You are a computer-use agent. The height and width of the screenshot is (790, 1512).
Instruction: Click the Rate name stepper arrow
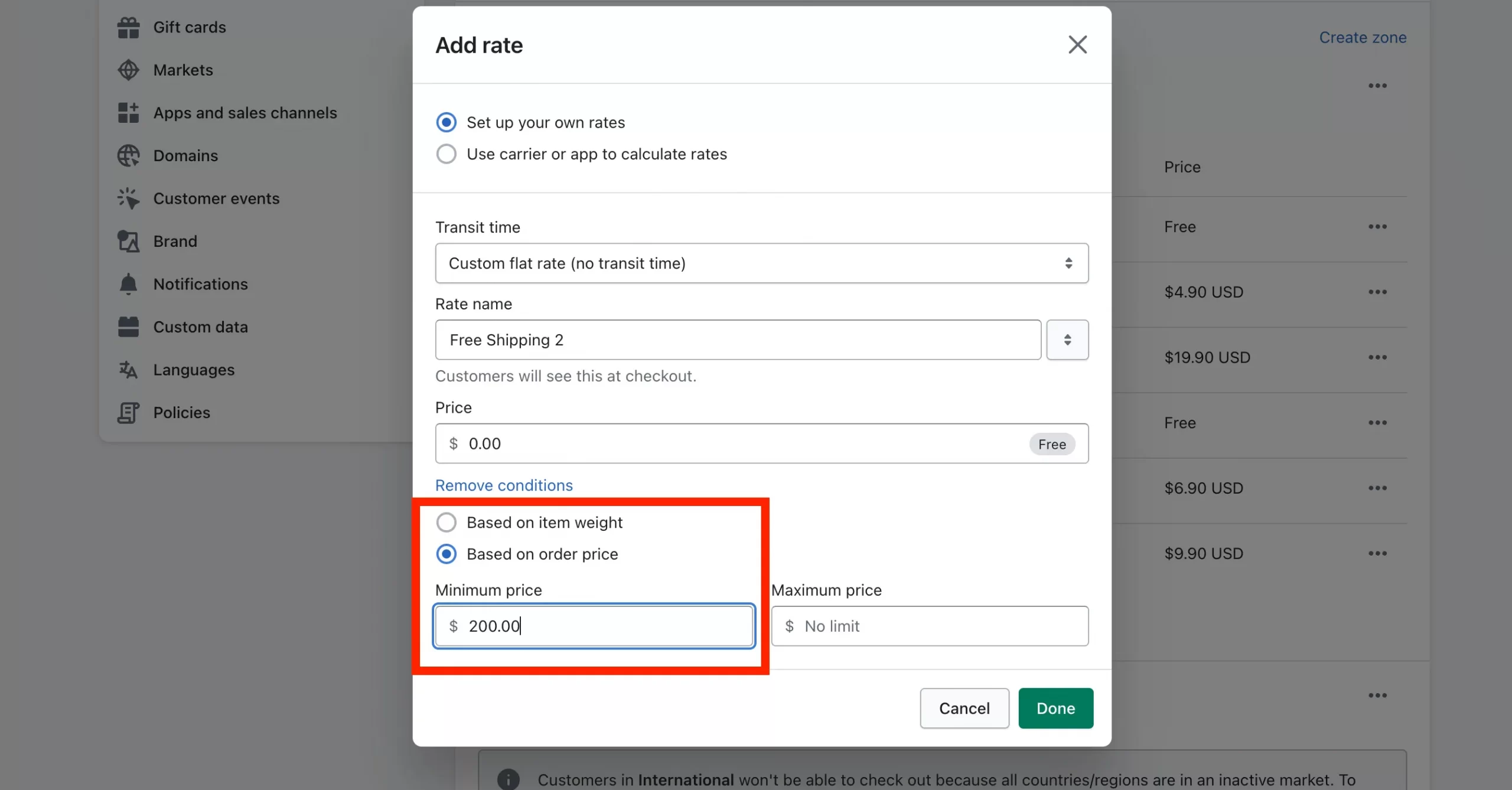coord(1068,339)
